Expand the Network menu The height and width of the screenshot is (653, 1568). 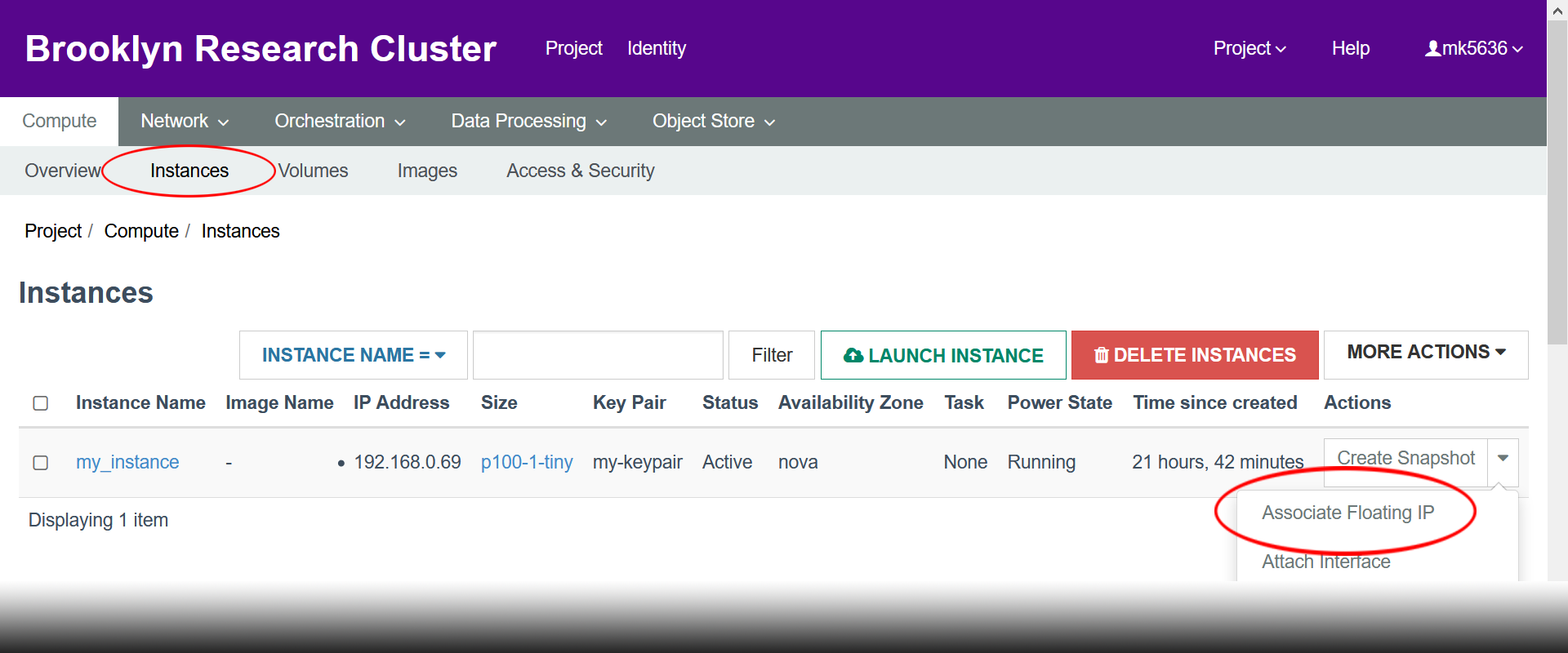184,122
